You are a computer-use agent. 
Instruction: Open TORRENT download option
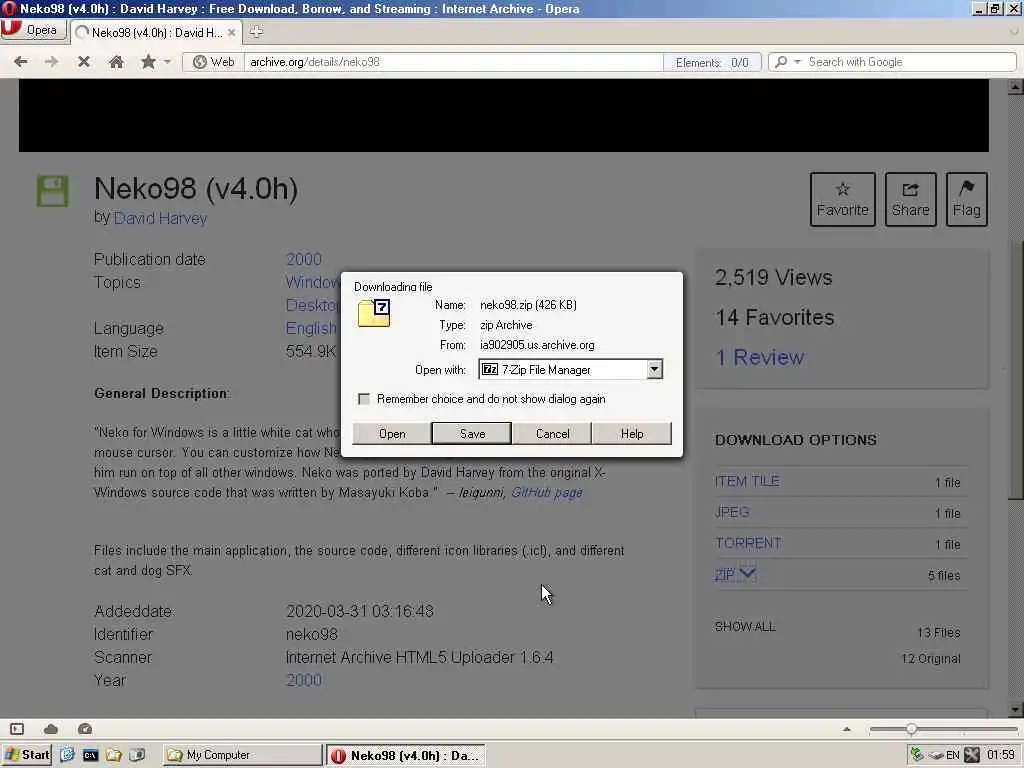coord(748,543)
